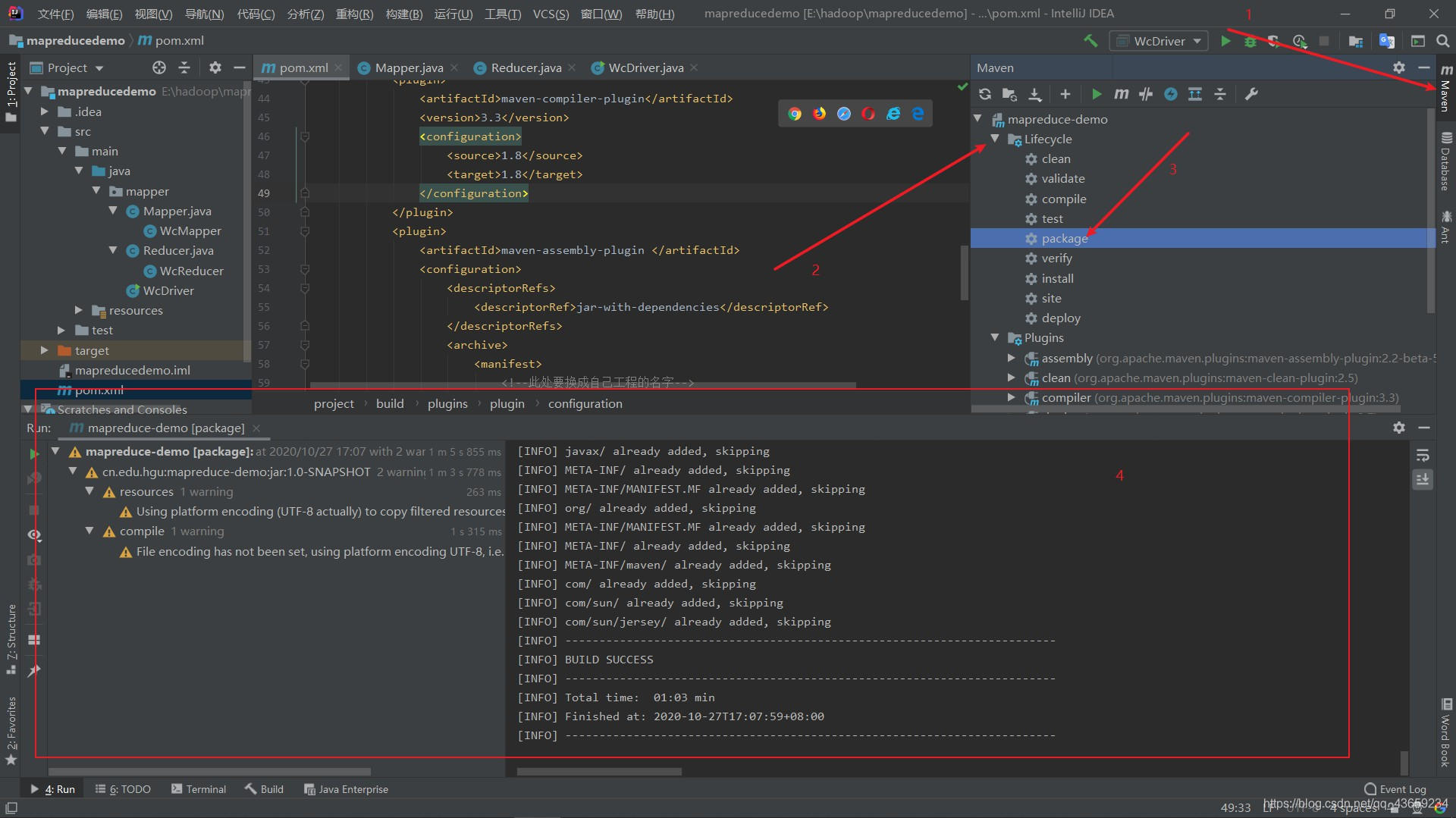
Task: Collapse compile warning node in Run
Action: [89, 531]
